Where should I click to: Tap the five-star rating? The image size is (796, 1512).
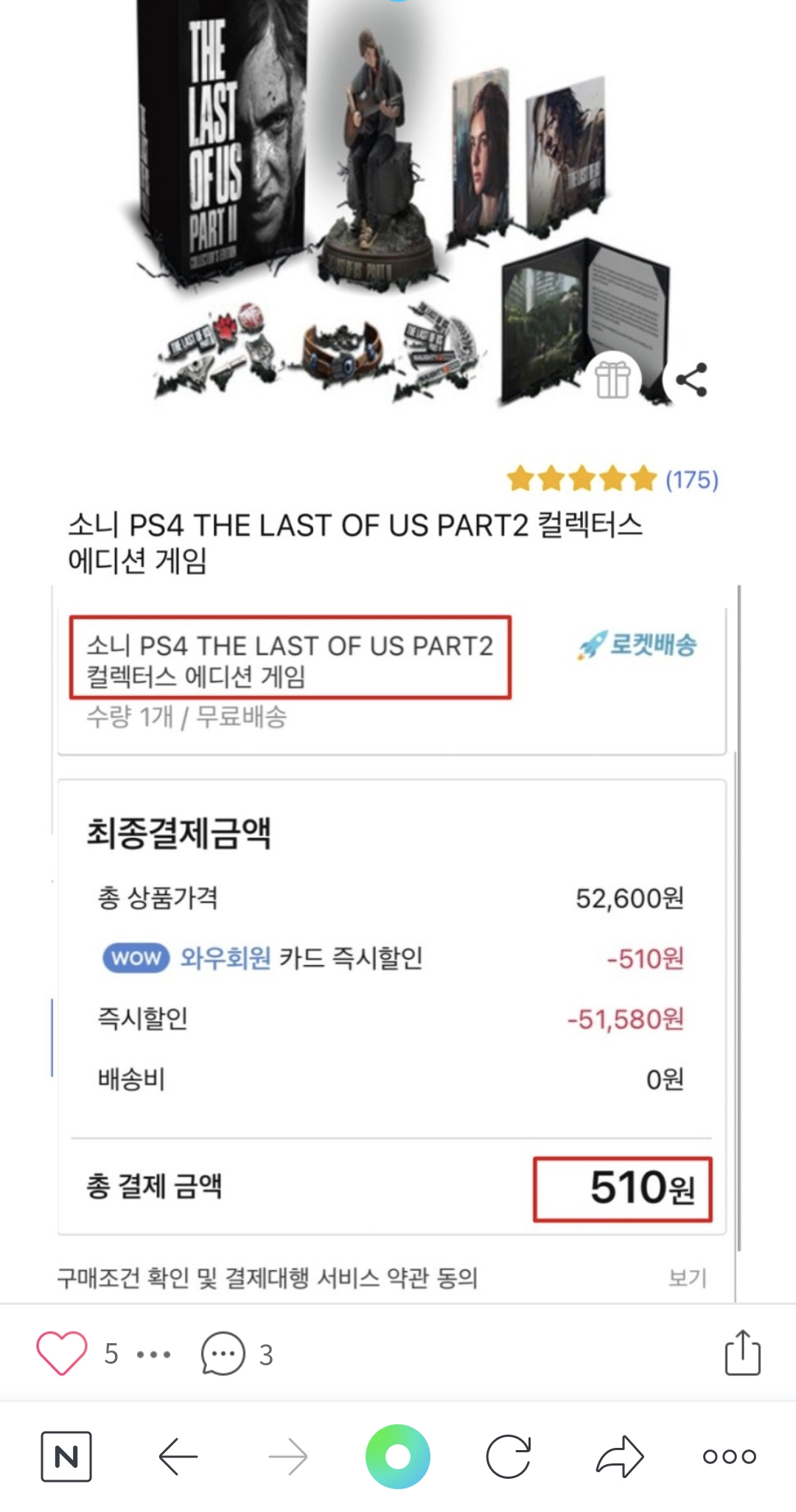tap(582, 479)
